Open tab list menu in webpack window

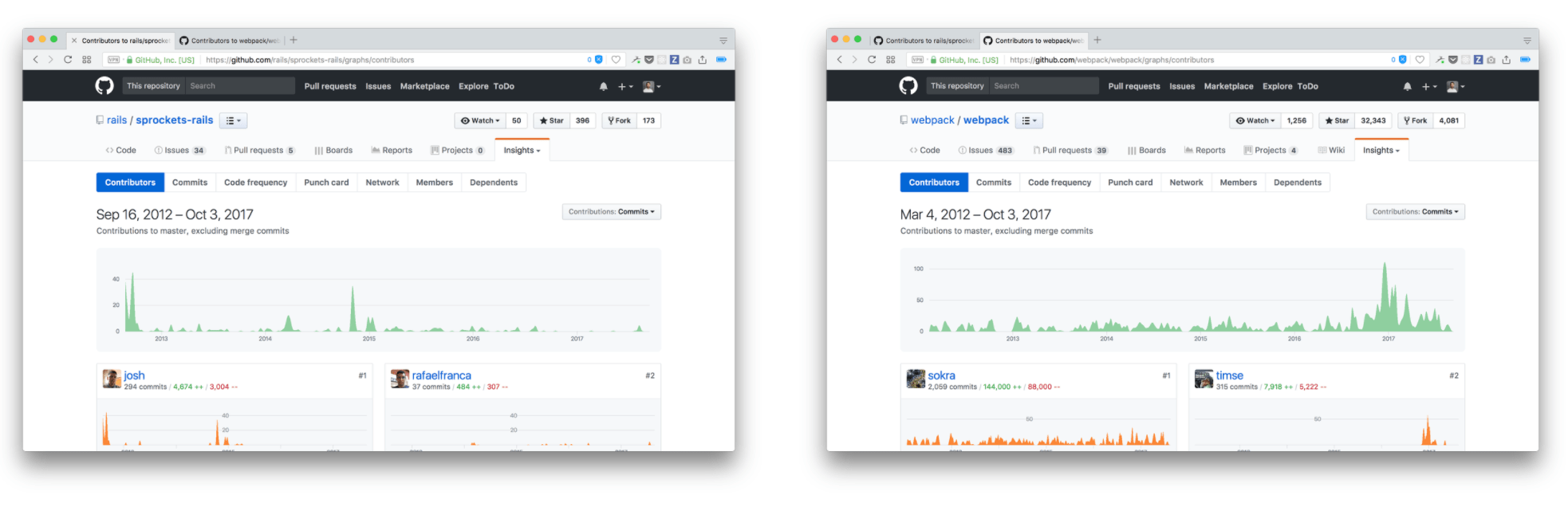coord(1527,40)
